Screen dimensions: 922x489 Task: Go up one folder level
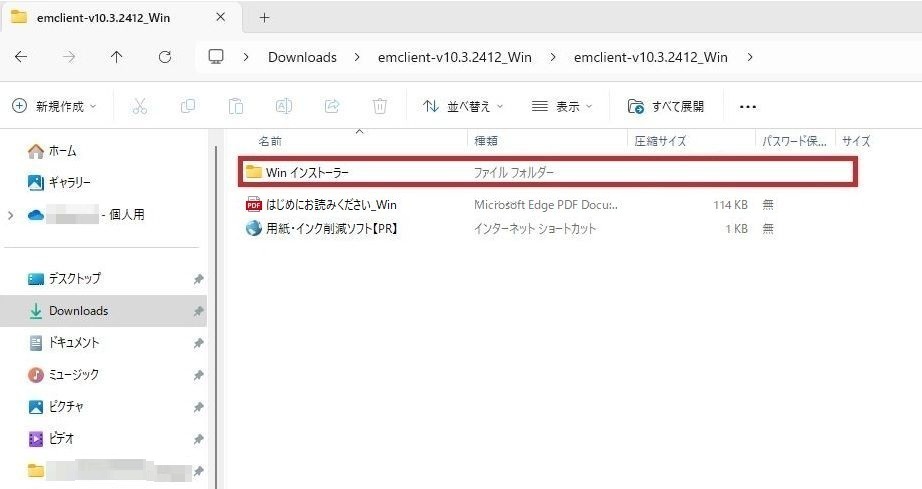click(117, 57)
